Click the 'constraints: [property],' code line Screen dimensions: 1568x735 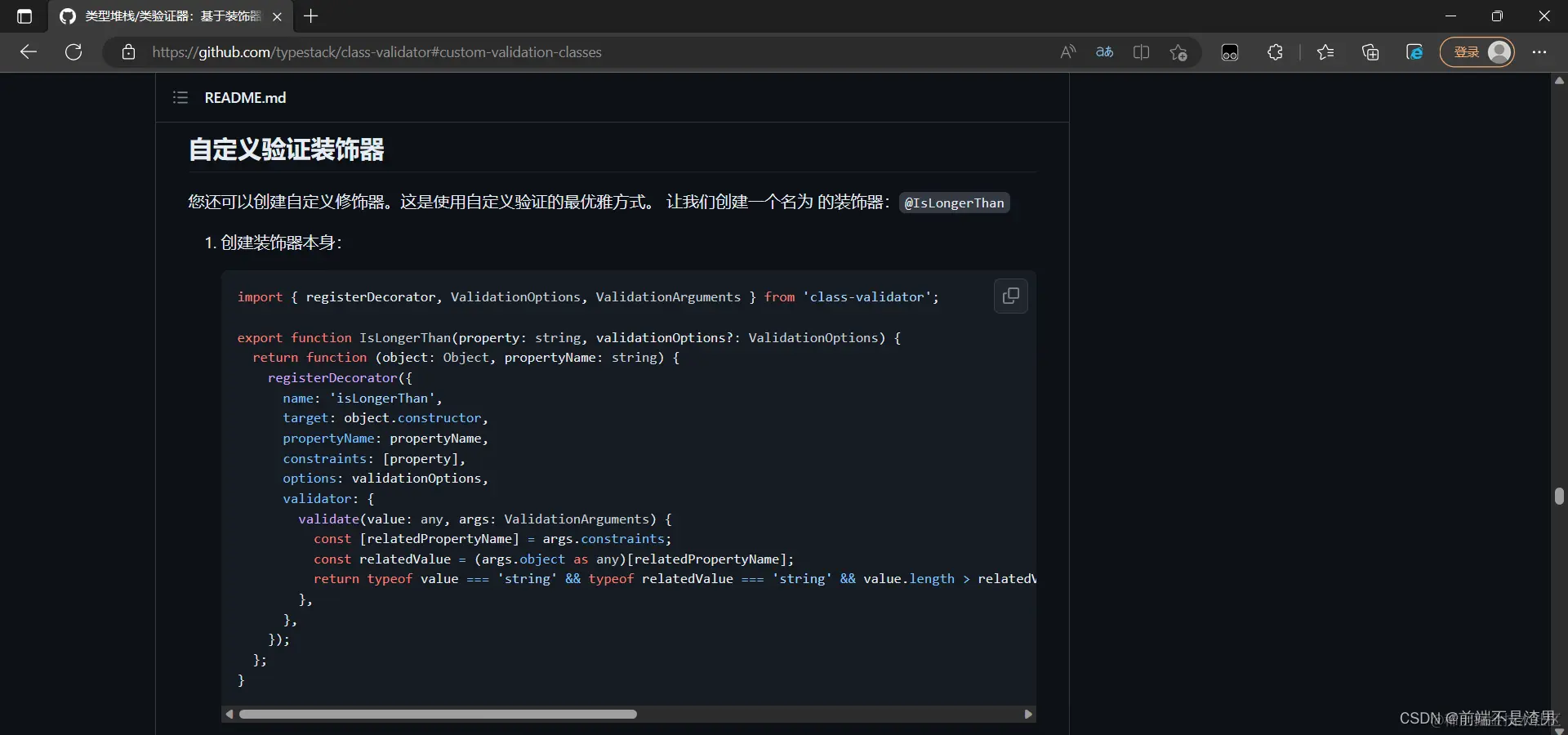coord(374,459)
